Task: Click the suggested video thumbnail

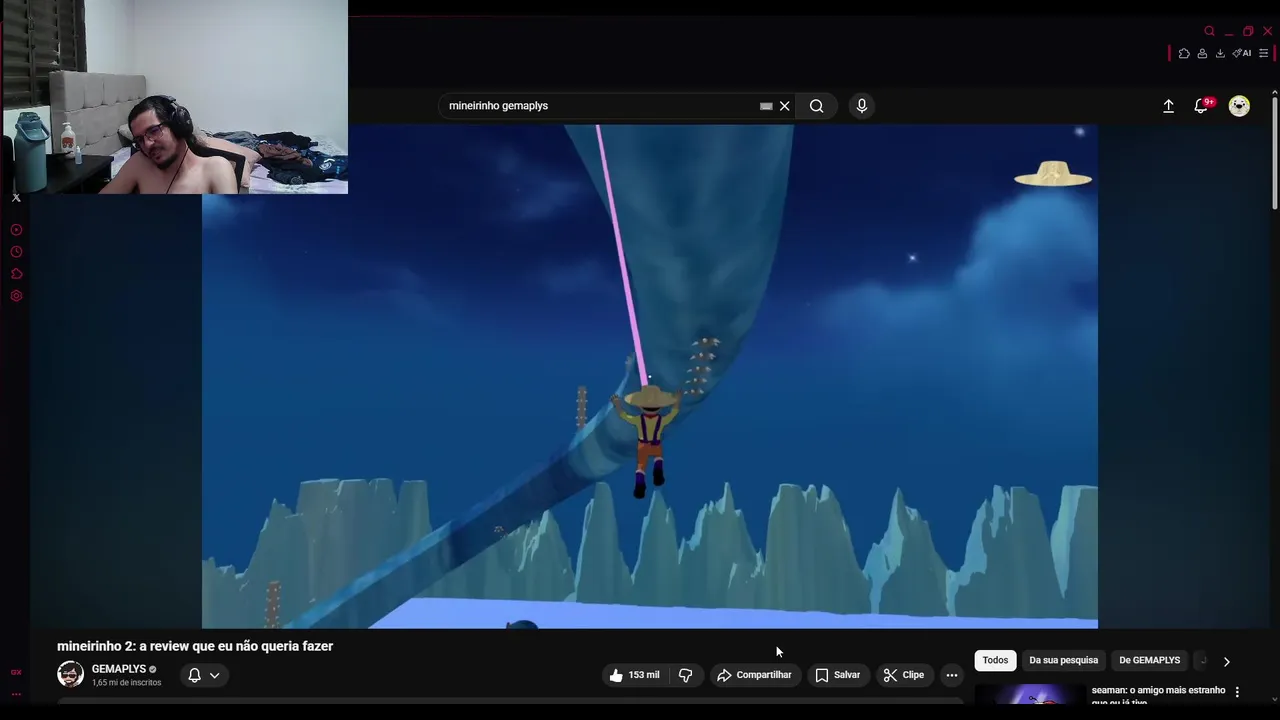Action: click(1030, 694)
